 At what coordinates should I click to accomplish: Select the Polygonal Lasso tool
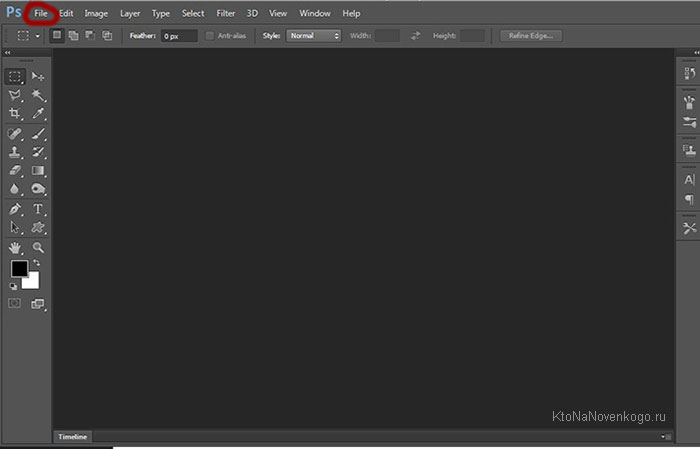click(15, 95)
